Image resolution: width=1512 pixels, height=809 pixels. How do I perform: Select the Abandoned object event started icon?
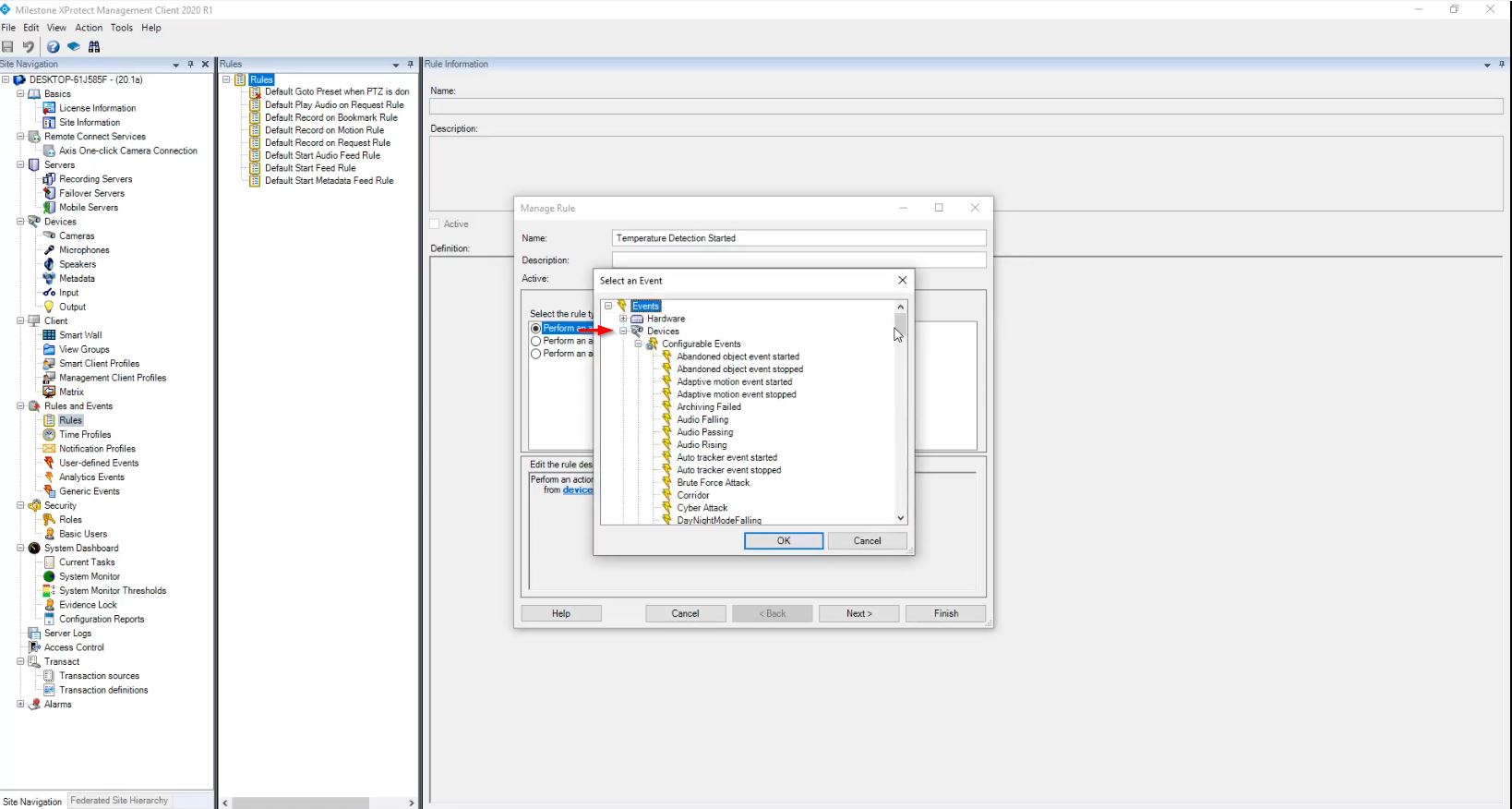pyautogui.click(x=666, y=356)
